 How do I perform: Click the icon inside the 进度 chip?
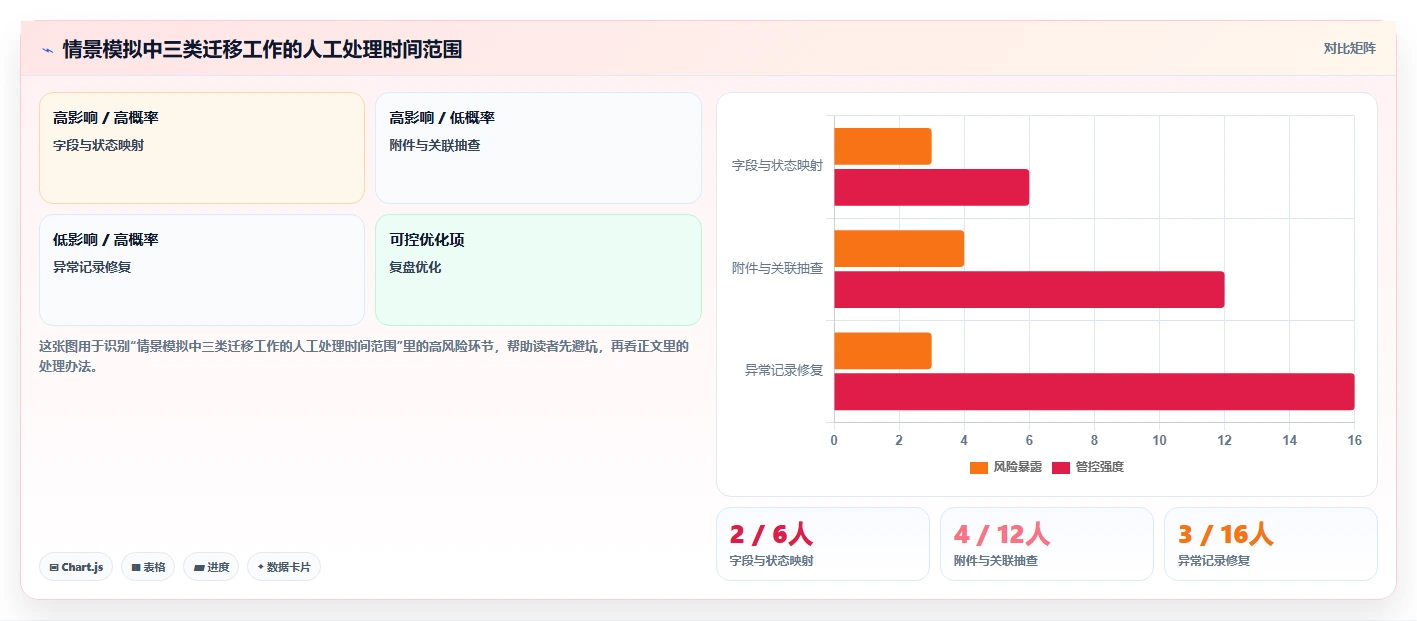199,567
